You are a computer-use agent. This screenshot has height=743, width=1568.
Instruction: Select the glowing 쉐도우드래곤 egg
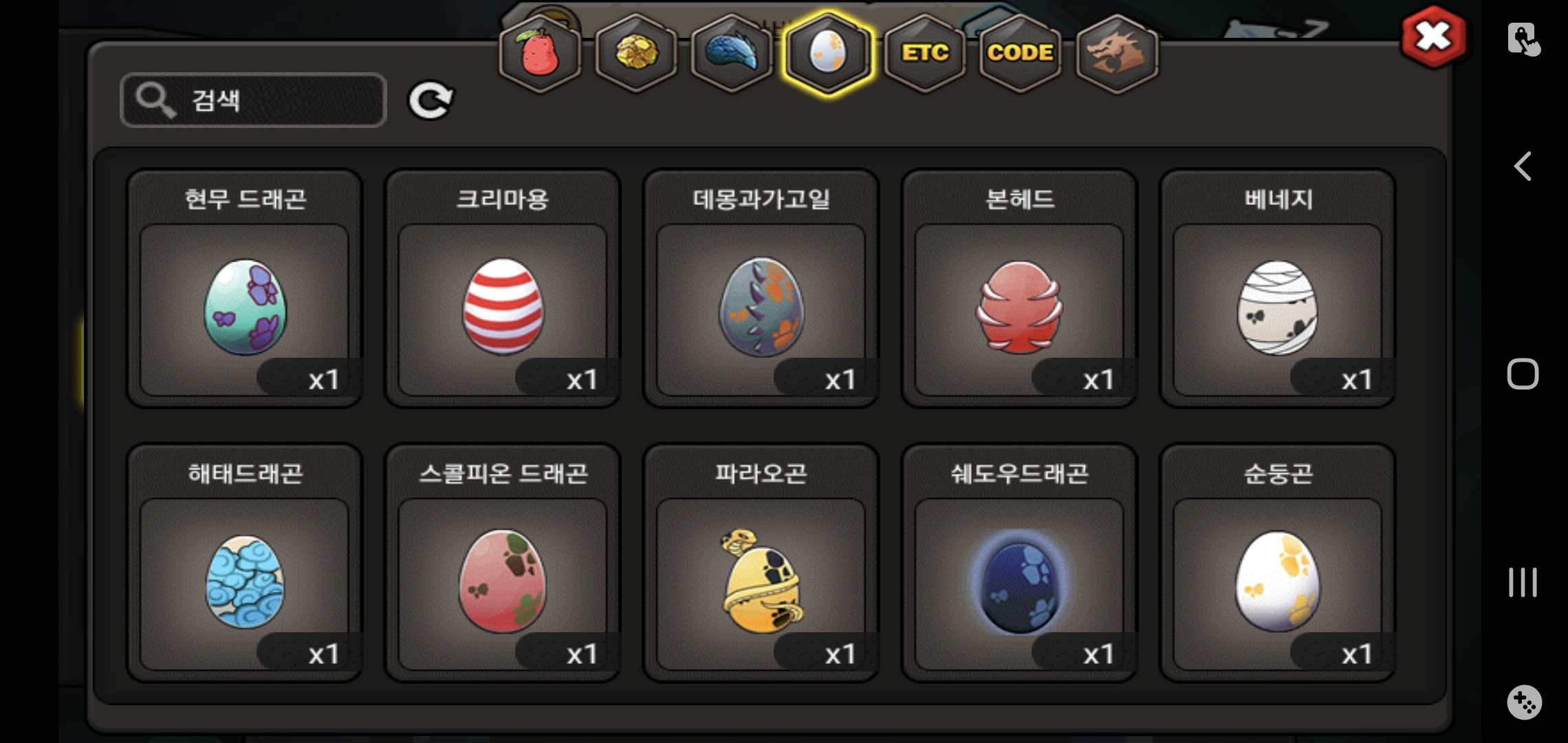coord(1019,563)
